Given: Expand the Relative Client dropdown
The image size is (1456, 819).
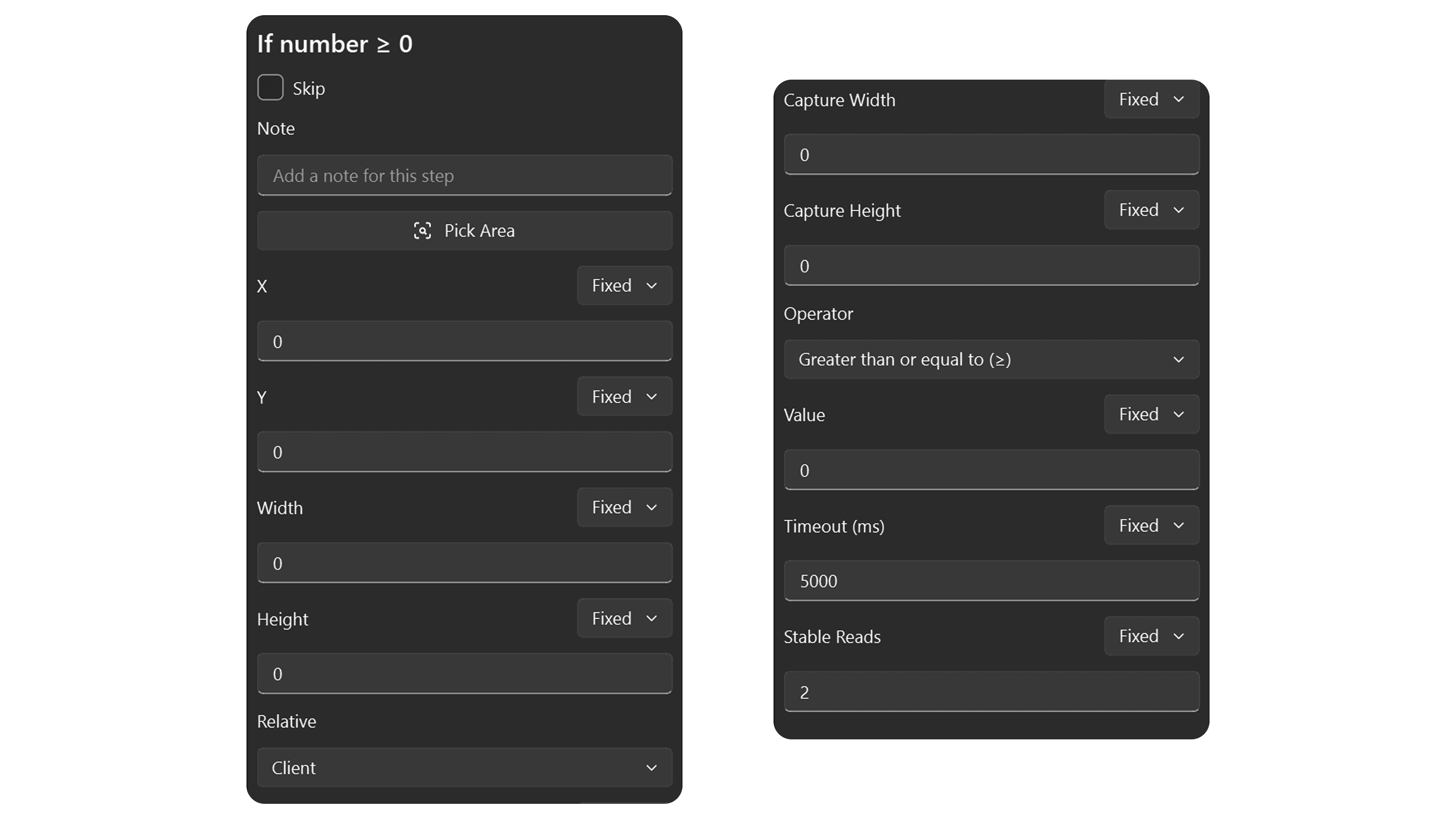Looking at the screenshot, I should tap(464, 767).
